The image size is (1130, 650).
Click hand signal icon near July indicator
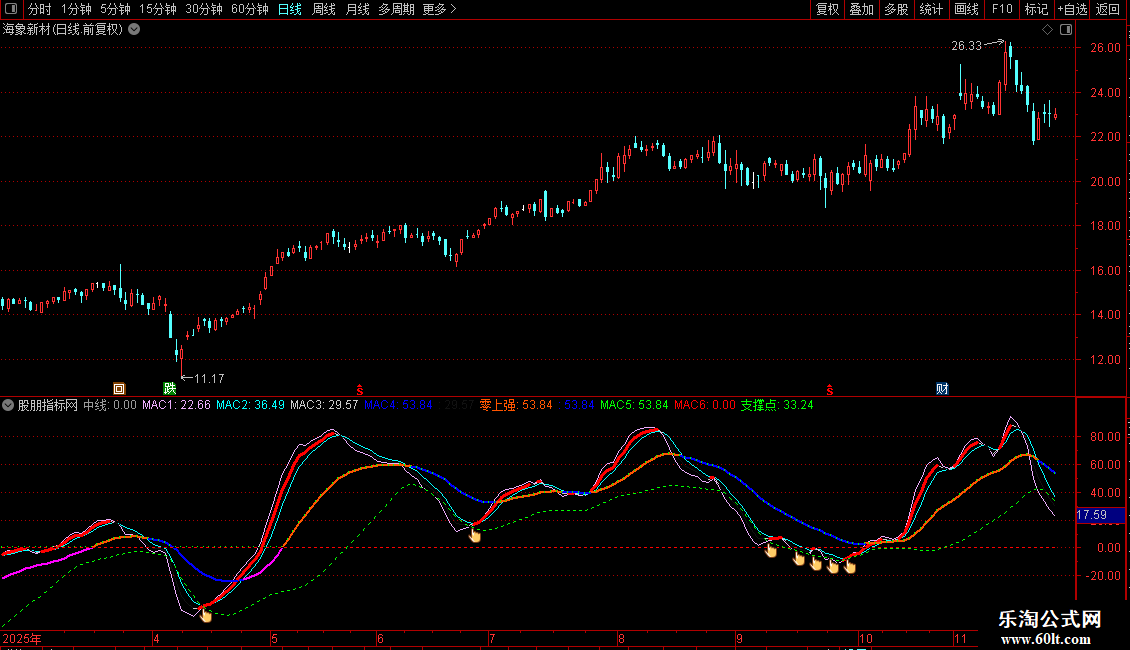pos(475,535)
